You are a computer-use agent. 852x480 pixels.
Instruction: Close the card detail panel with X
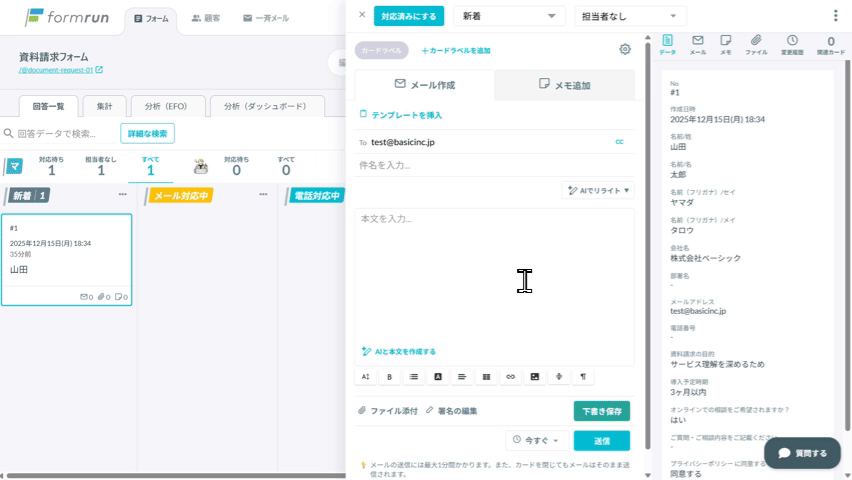362,15
